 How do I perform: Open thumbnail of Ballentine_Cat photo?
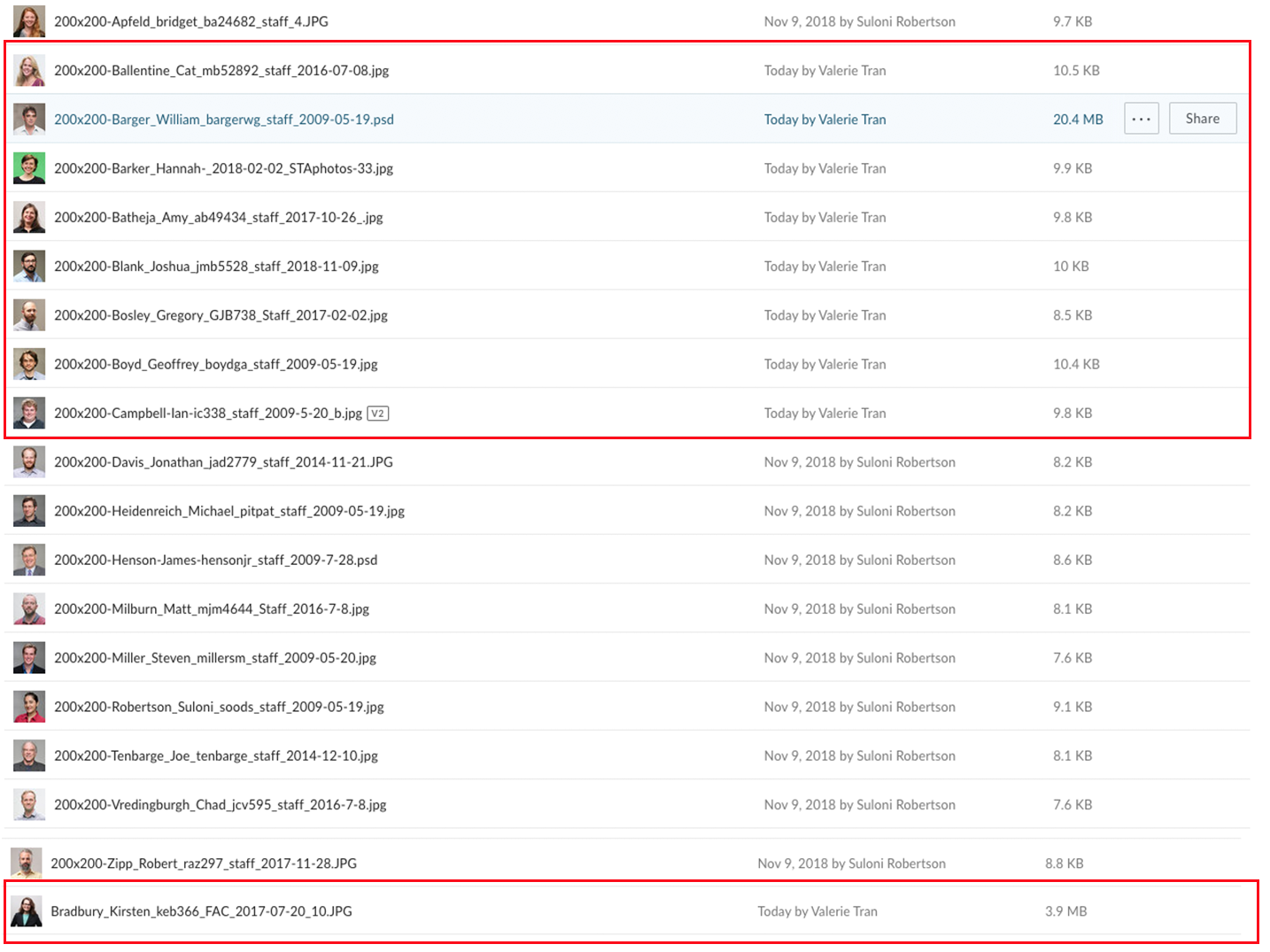tap(29, 70)
